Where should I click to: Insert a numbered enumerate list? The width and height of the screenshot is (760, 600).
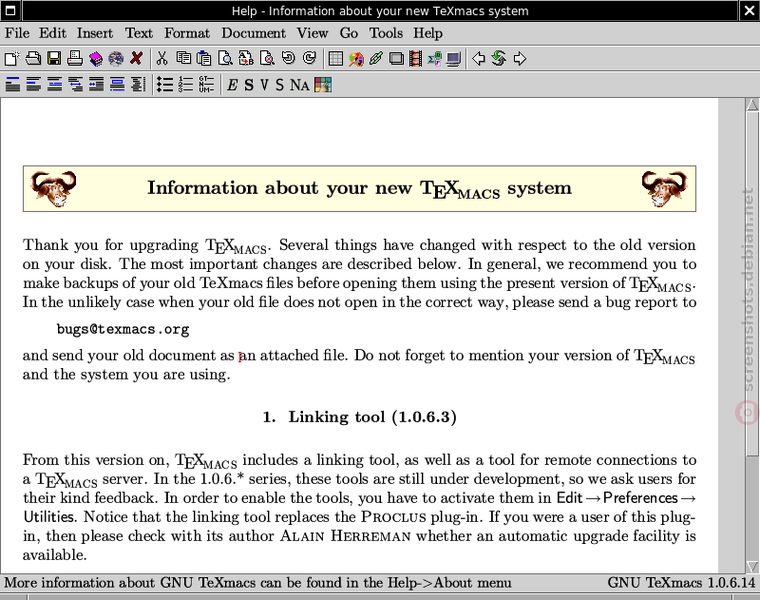coord(186,84)
